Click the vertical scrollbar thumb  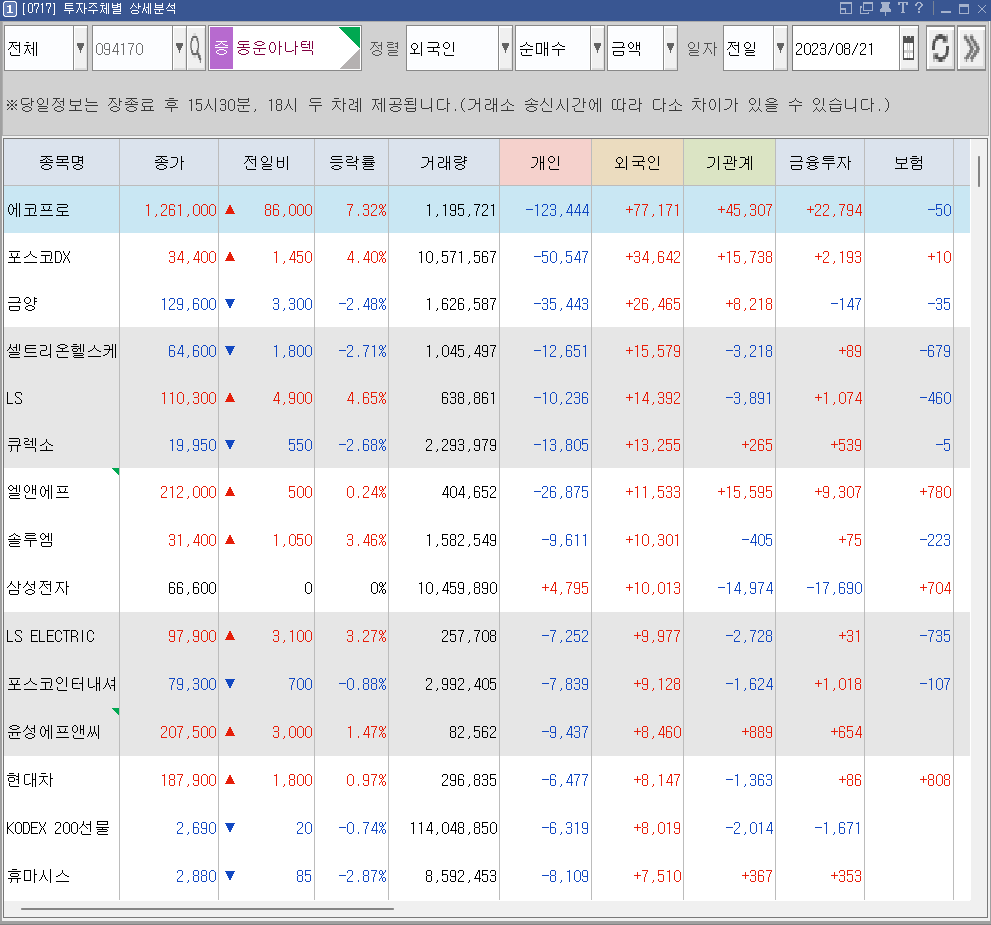pyautogui.click(x=979, y=171)
